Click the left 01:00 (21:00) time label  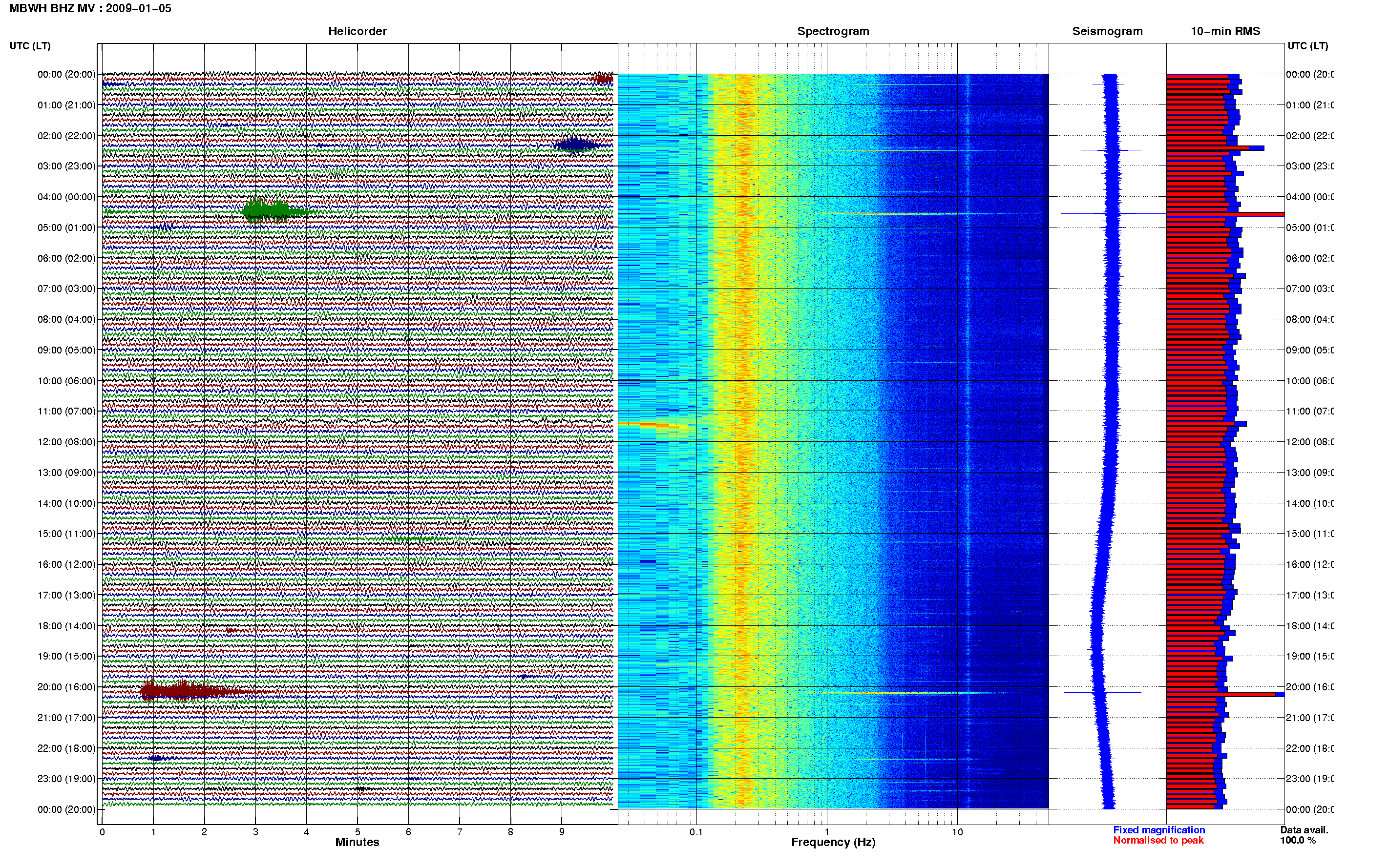(x=66, y=105)
